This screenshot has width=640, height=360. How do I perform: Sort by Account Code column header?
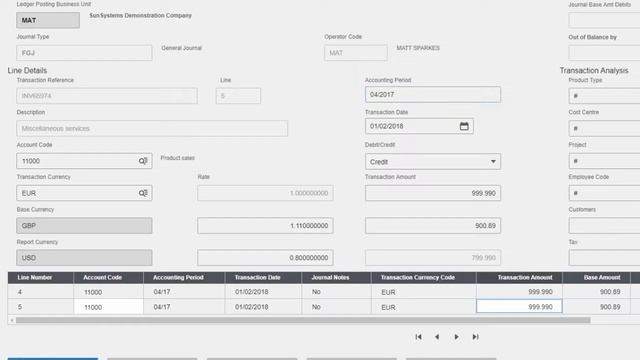pyautogui.click(x=109, y=278)
